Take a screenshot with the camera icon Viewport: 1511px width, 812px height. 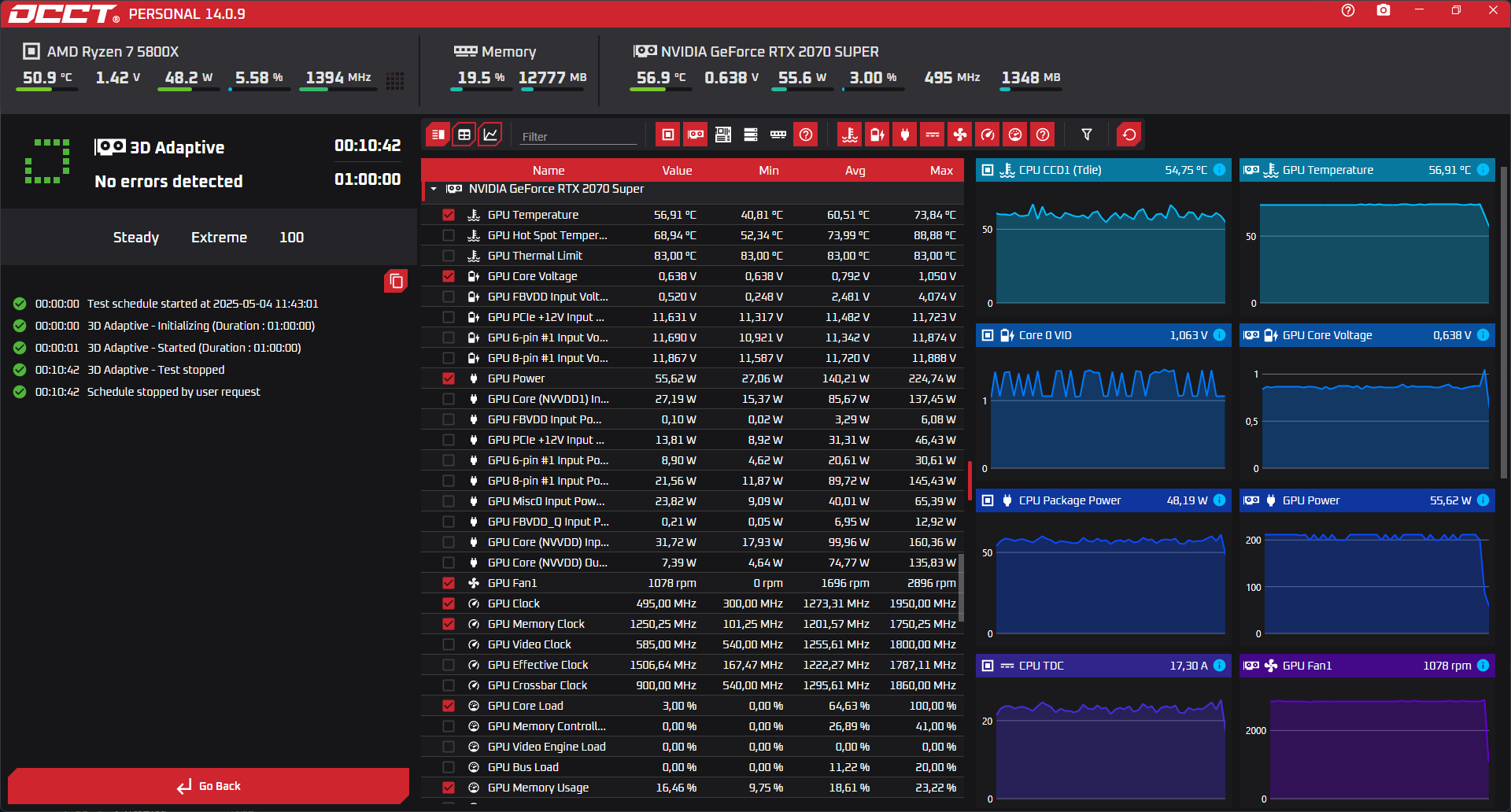(x=1384, y=11)
